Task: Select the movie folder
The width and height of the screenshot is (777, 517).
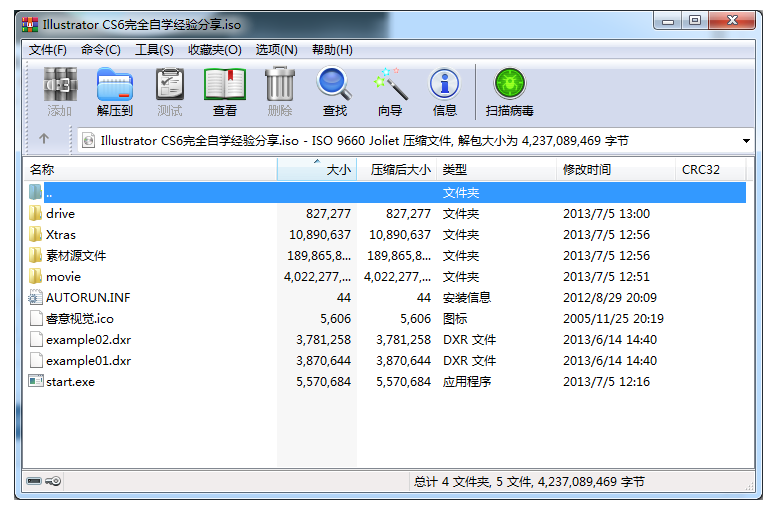Action: pos(63,277)
